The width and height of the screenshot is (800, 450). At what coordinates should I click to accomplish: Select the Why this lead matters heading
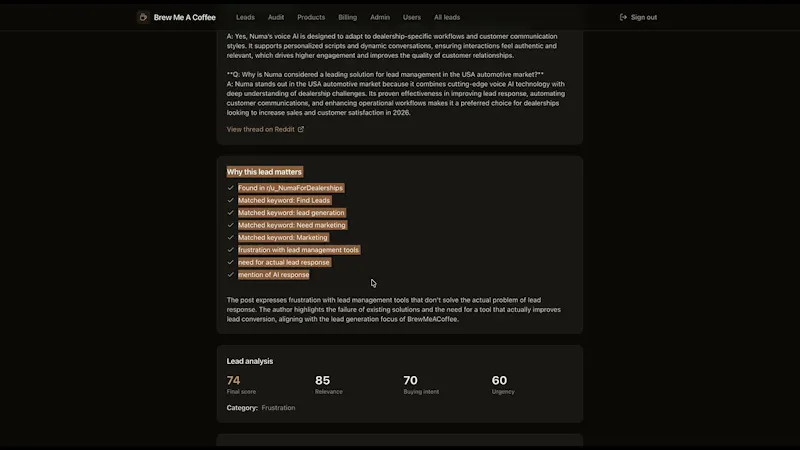click(x=264, y=172)
